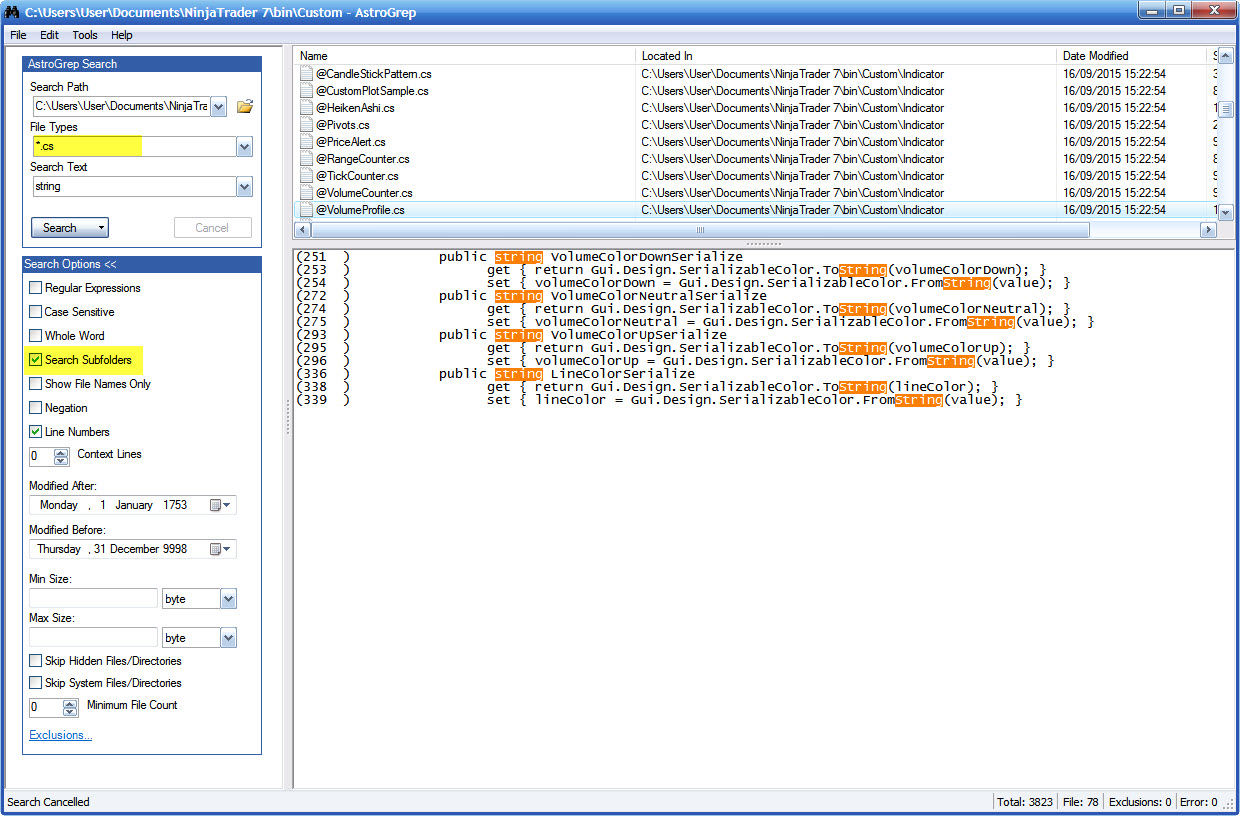Screen dimensions: 1240x816
Task: Sort results by Date Modified column
Action: tap(1132, 56)
